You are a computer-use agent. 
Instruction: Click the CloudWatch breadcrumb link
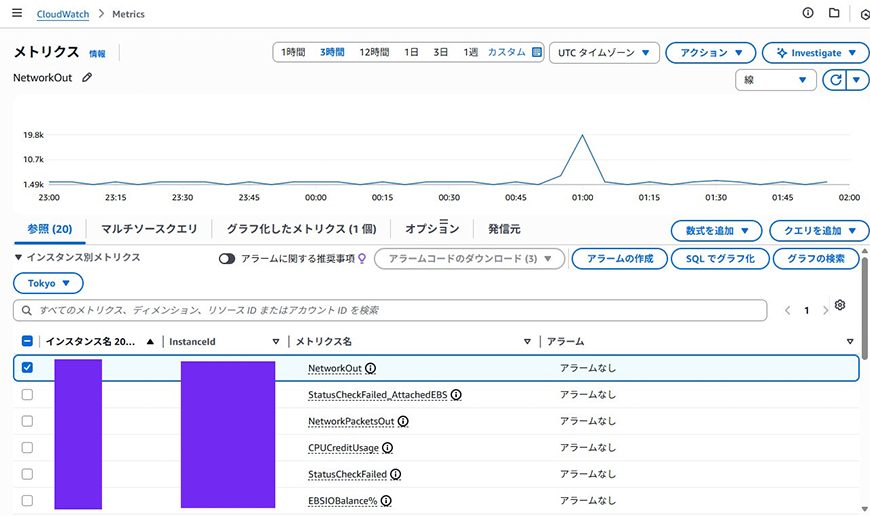click(62, 14)
